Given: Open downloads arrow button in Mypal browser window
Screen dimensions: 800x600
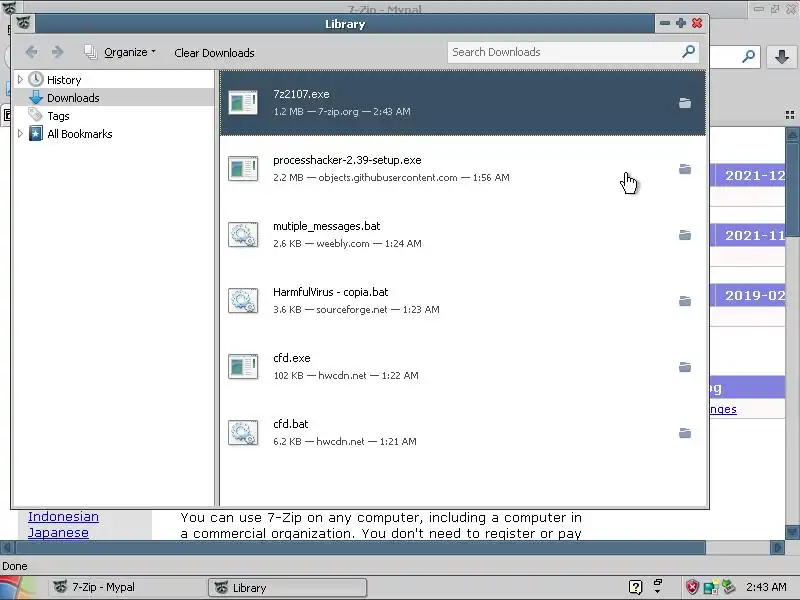Looking at the screenshot, I should point(781,56).
